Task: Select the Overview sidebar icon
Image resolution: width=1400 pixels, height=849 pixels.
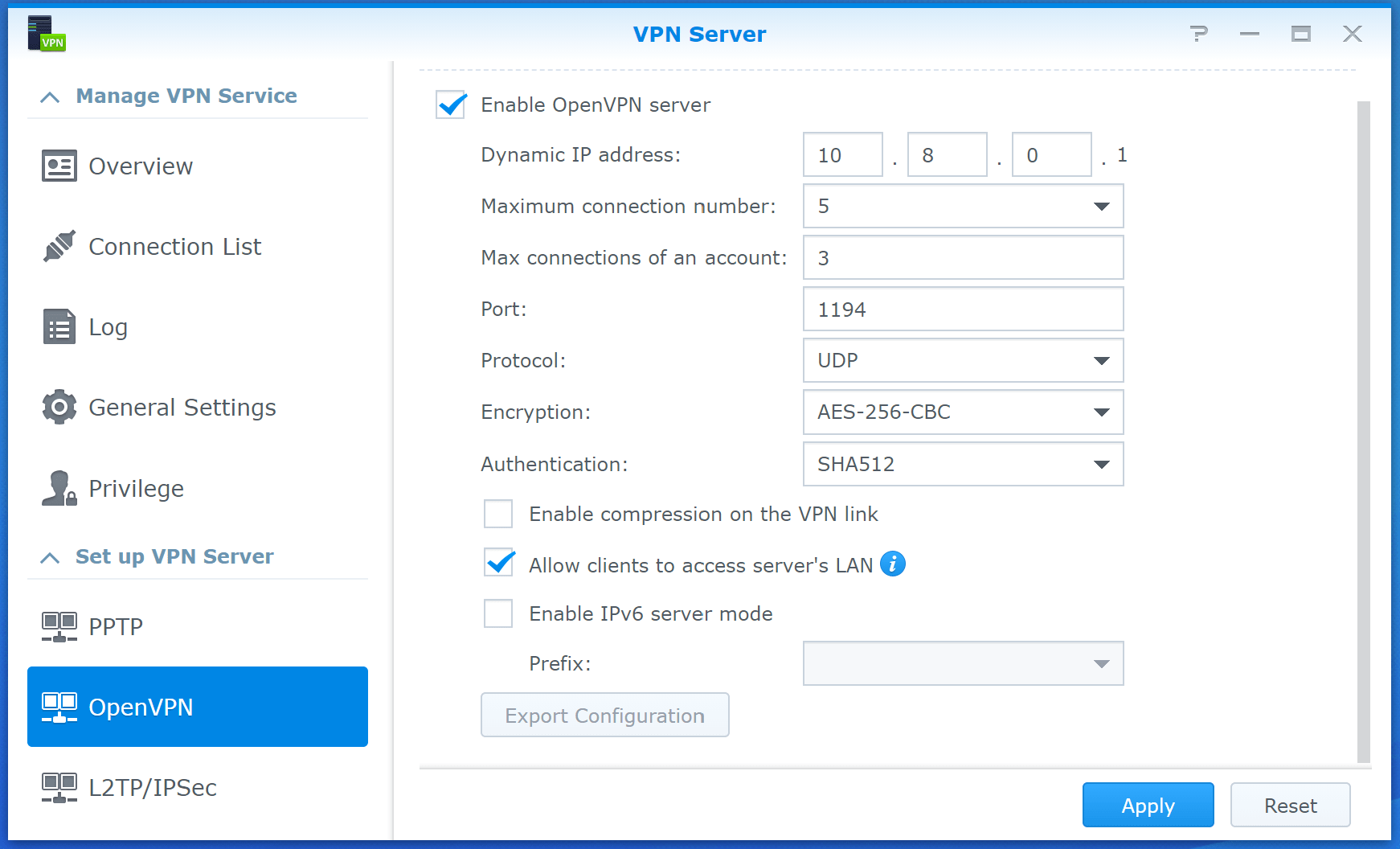Action: point(57,166)
